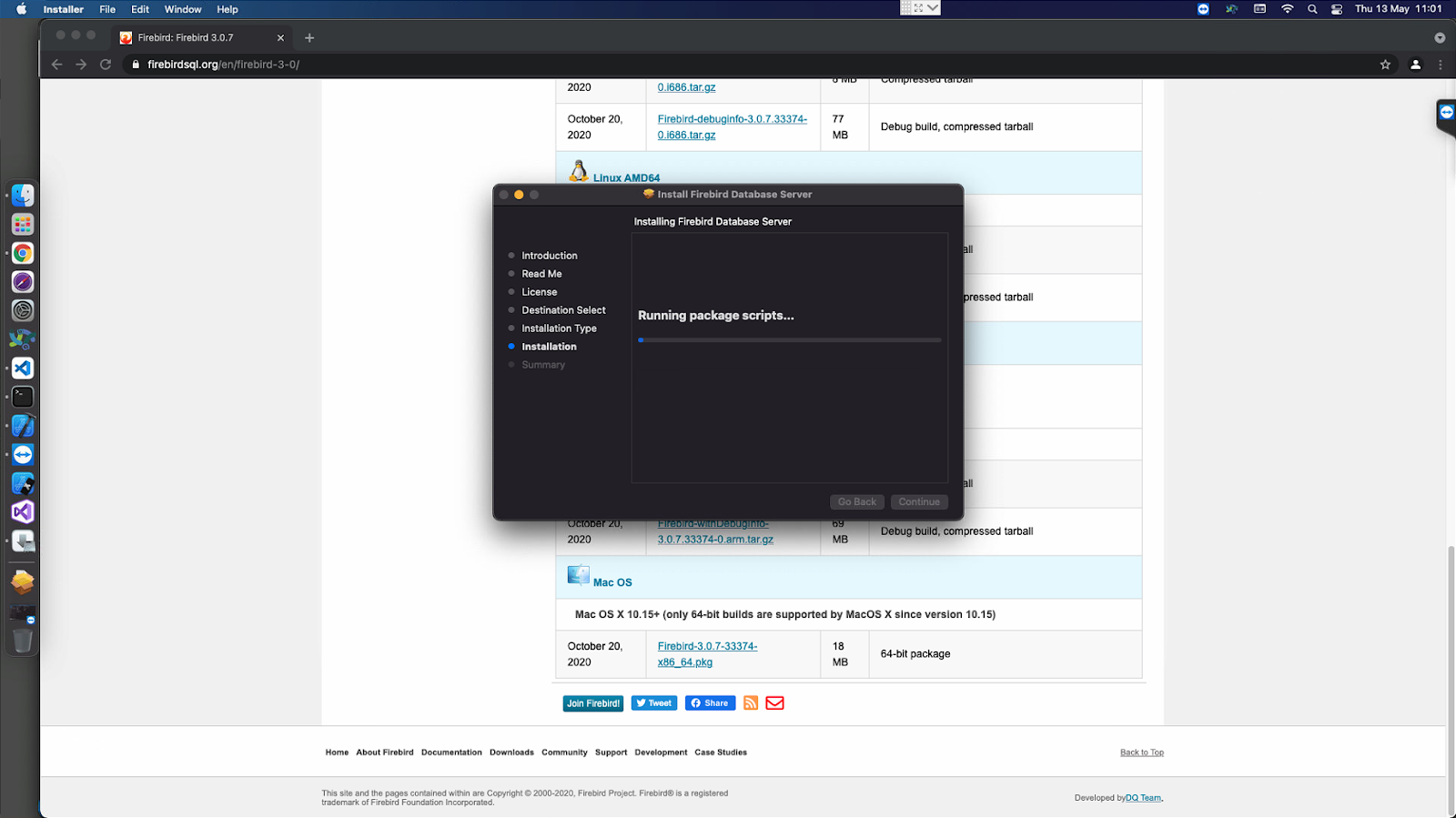Open TeamViewer from the dock
This screenshot has height=818, width=1456.
(x=23, y=455)
